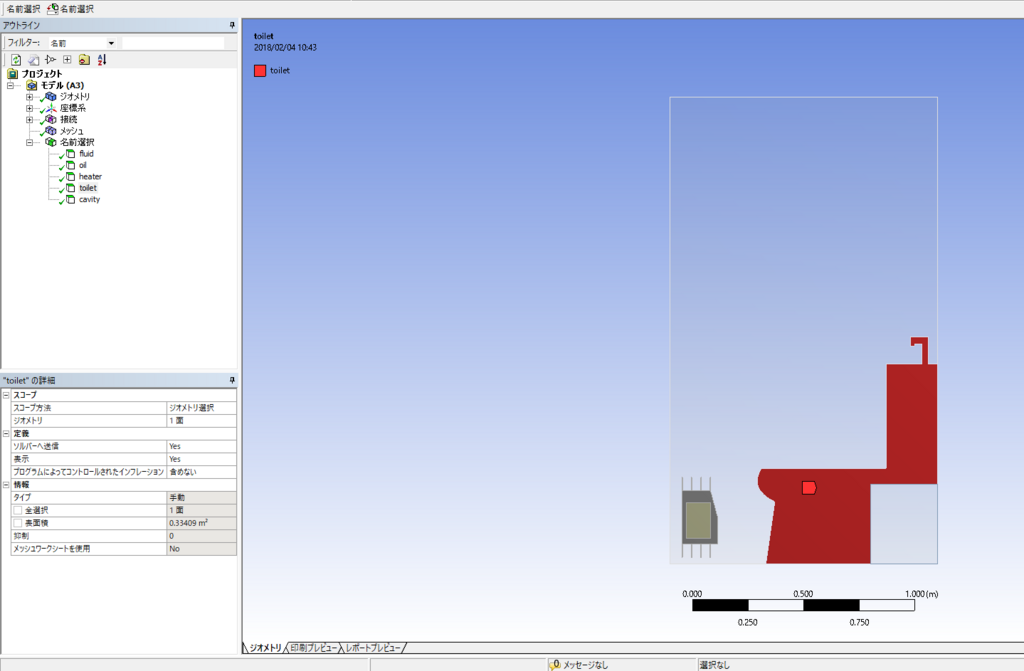Select the メッシュ tree node
This screenshot has height=671, width=1024.
click(x=71, y=131)
